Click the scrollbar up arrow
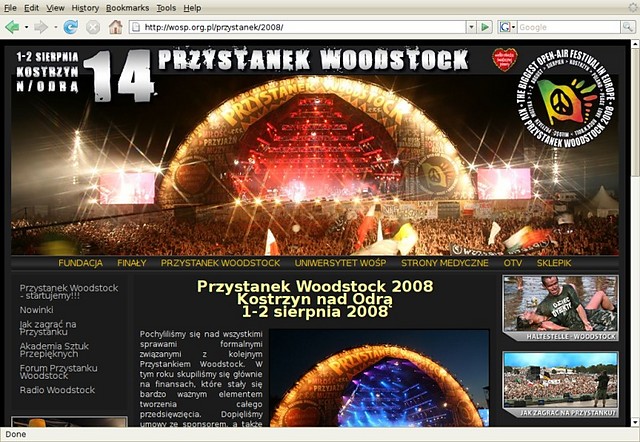640x442 pixels. (x=636, y=44)
